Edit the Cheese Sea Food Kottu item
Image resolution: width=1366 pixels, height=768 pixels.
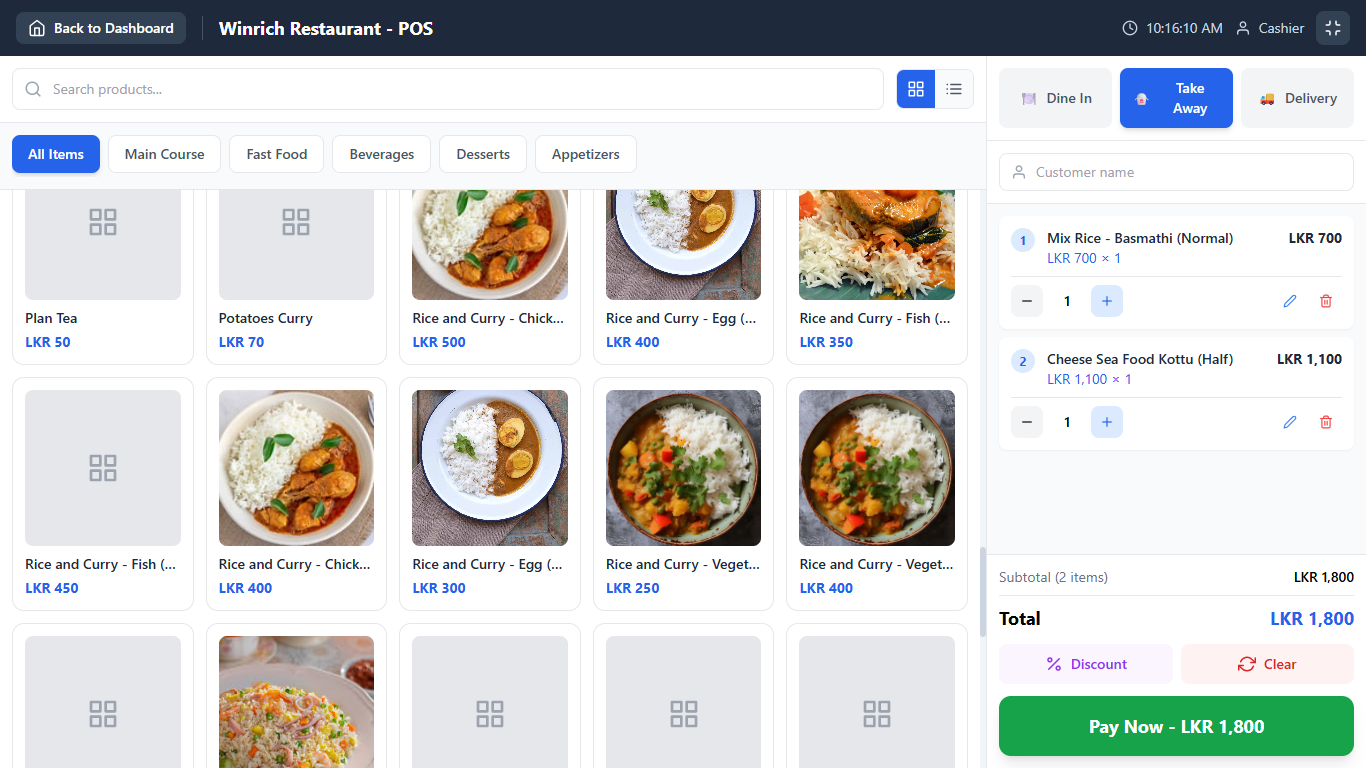coord(1289,422)
